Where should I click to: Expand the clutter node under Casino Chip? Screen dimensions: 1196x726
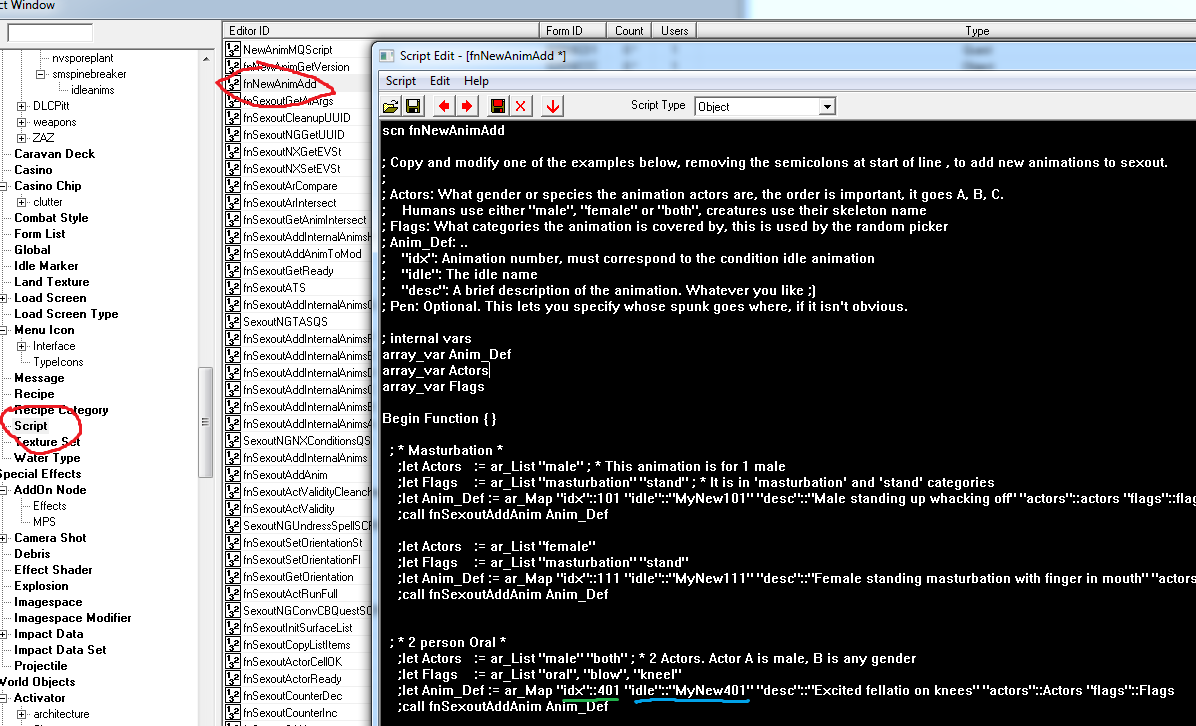22,202
